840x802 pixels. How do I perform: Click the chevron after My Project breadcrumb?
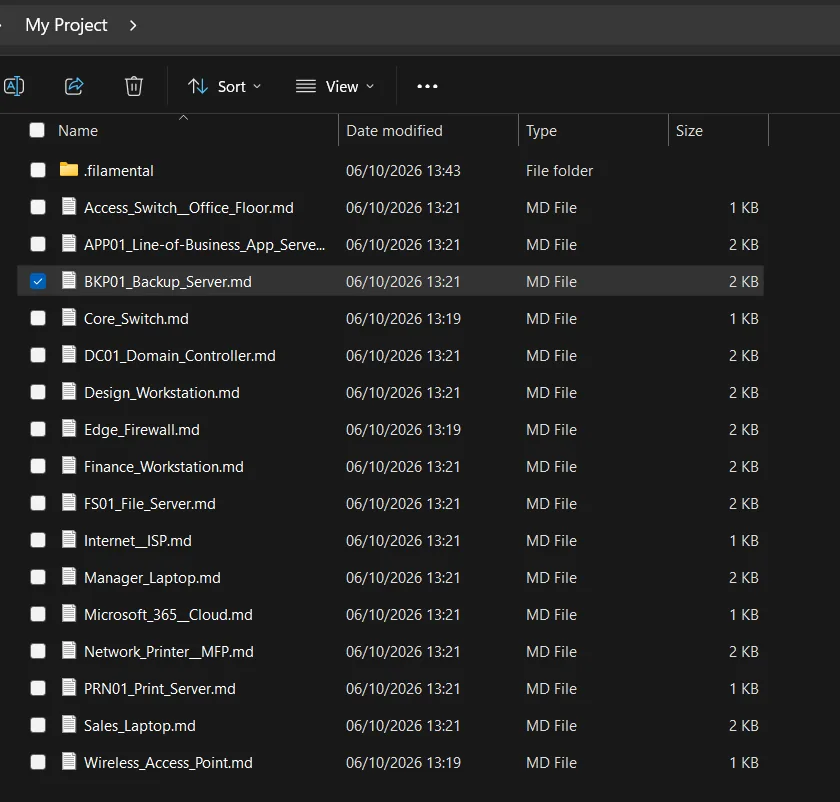click(x=133, y=25)
